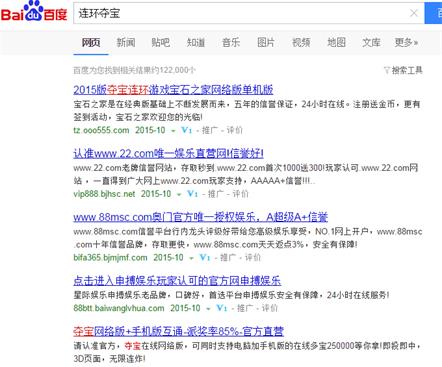Viewport: 442px width, 367px height.
Task: Click the 88btt.baiwanglvhua.com green URL
Action: 119,308
